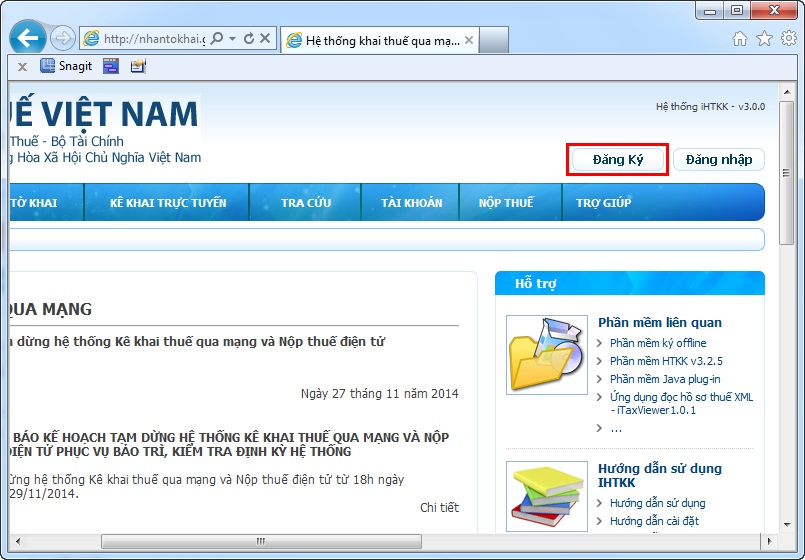Image resolution: width=805 pixels, height=560 pixels.
Task: Open the Tools gear menu
Action: tap(789, 38)
